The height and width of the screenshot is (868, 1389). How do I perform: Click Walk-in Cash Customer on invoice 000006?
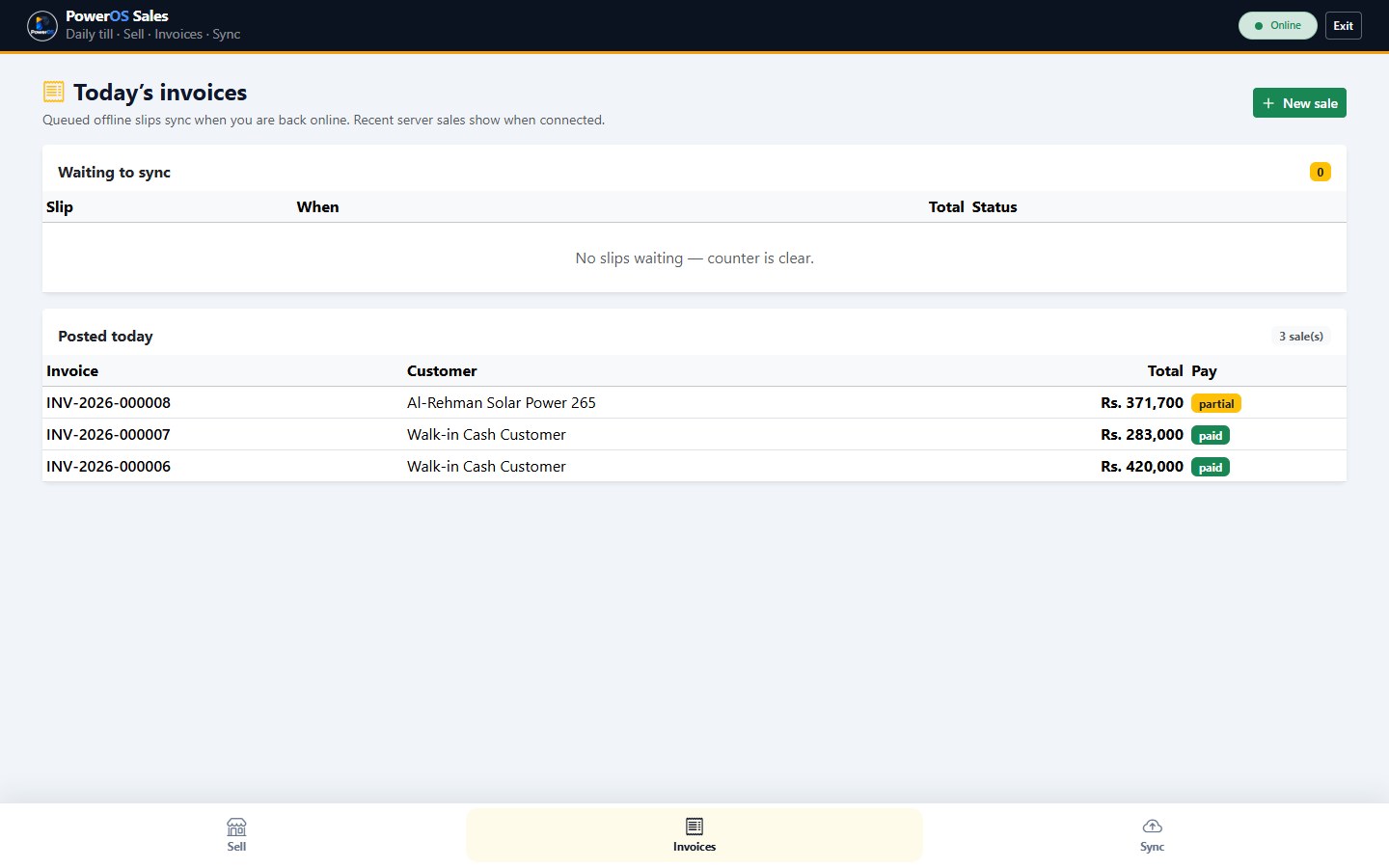pyautogui.click(x=486, y=467)
